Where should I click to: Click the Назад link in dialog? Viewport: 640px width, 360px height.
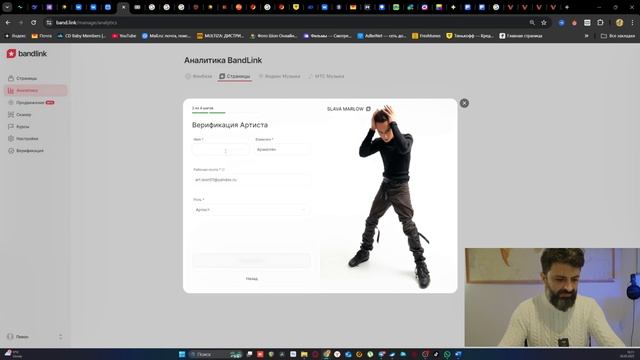point(252,279)
